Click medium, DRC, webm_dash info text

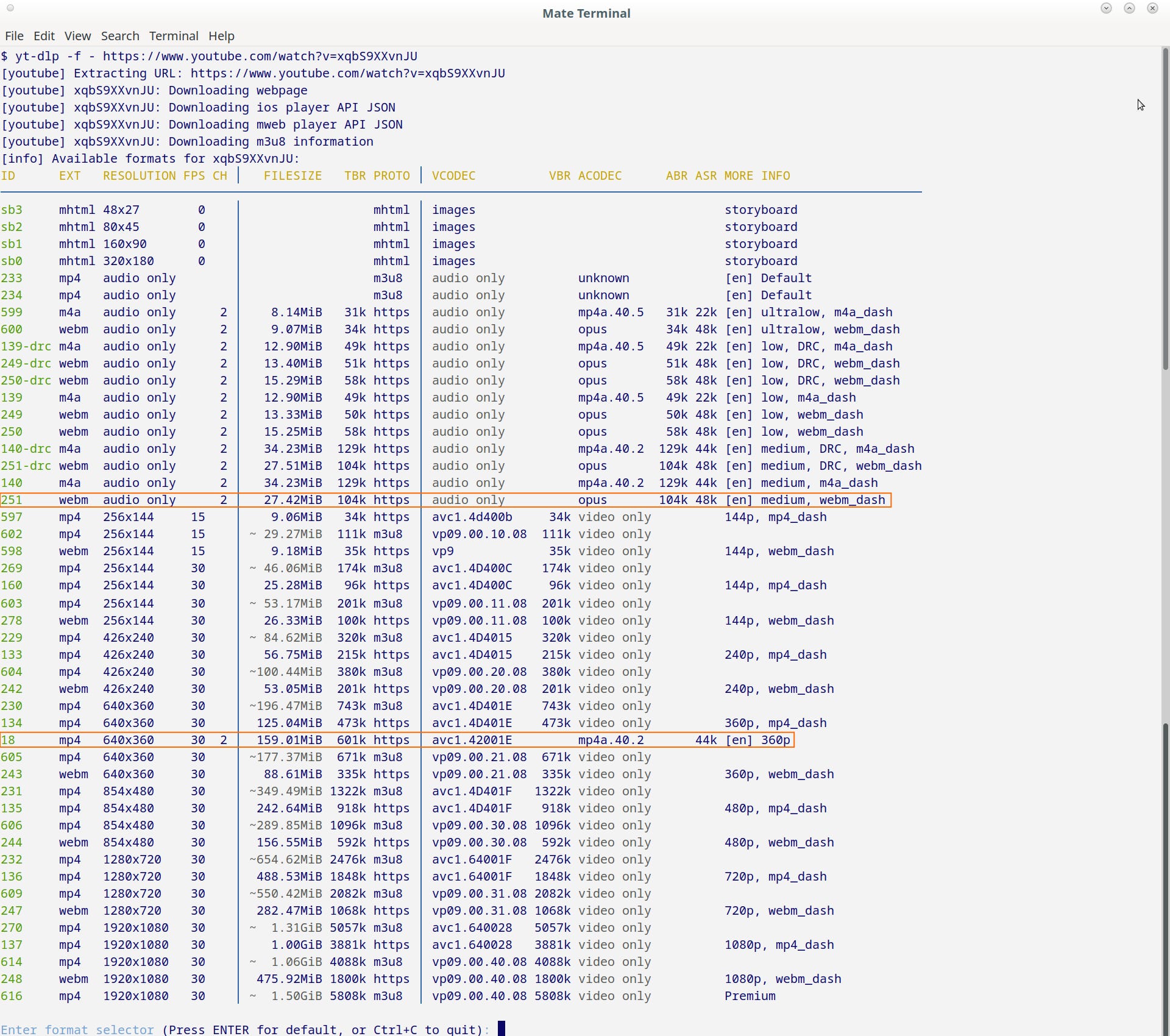pyautogui.click(x=842, y=466)
